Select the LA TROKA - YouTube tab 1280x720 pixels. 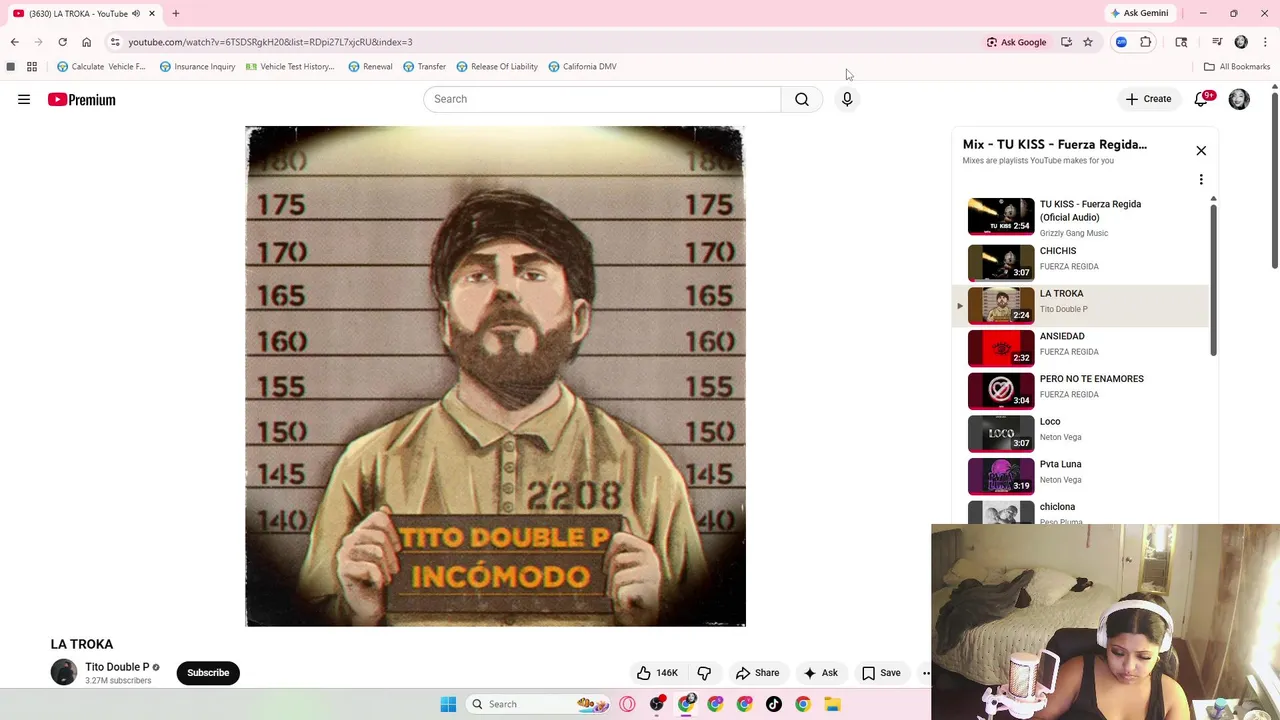click(84, 14)
